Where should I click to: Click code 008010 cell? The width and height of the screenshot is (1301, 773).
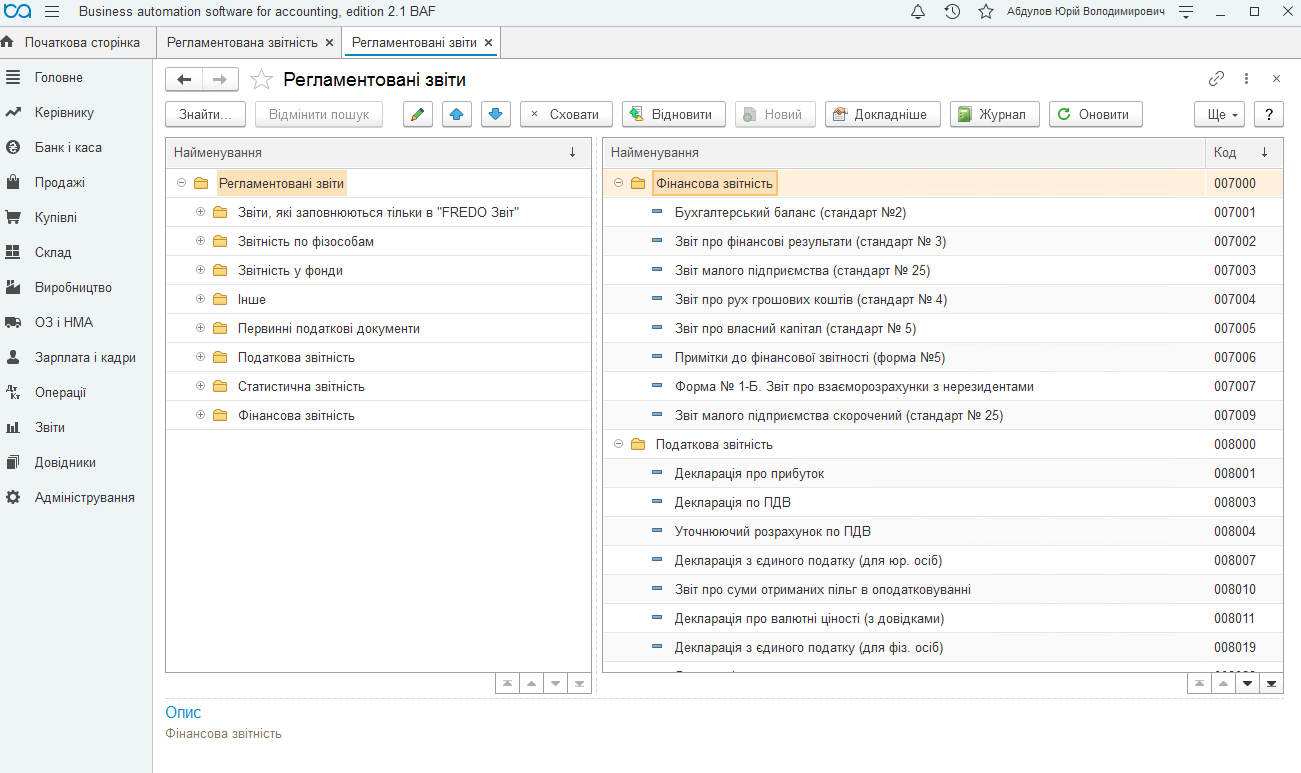point(1244,589)
